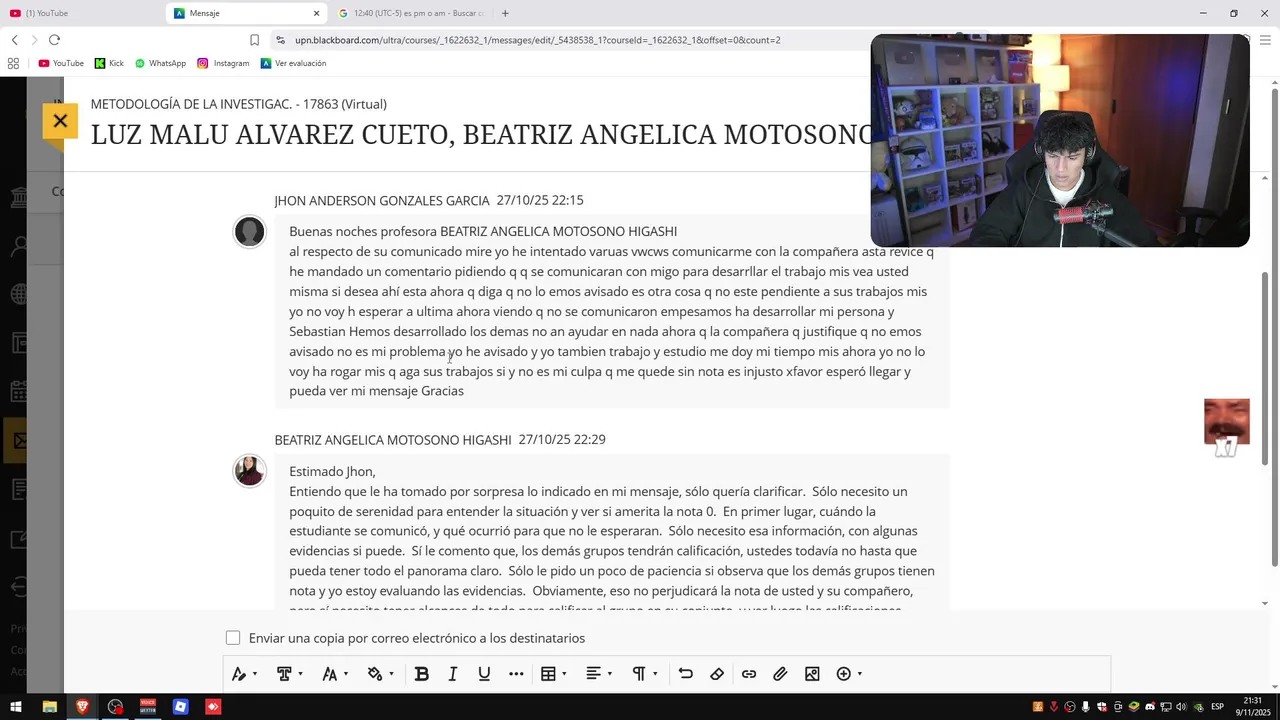Image resolution: width=1280 pixels, height=720 pixels.
Task: Reload the Blackboard page
Action: tap(54, 40)
